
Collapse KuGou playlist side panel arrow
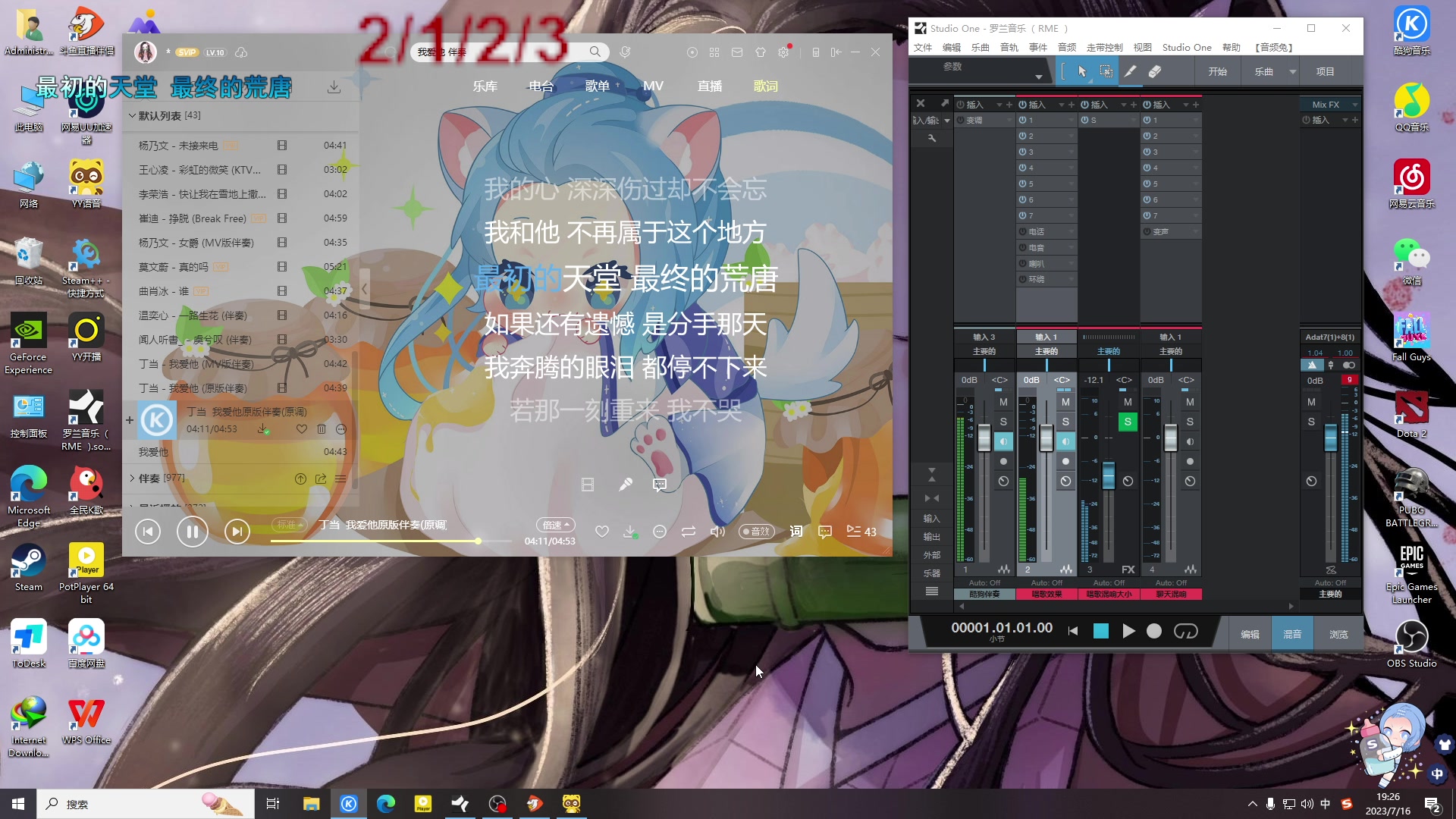[365, 289]
